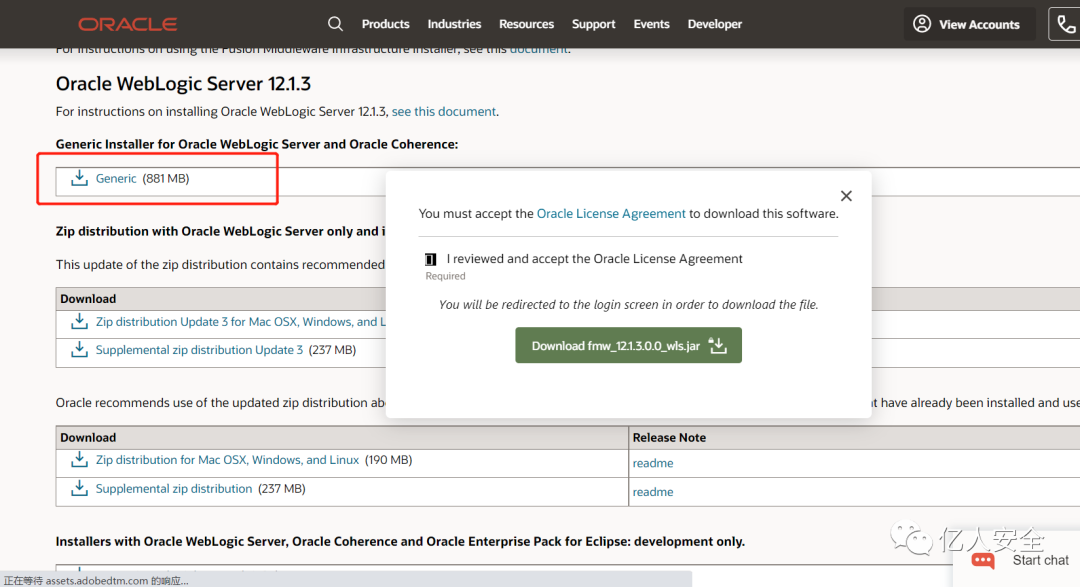Open readme for Zip distribution 190 MB
The height and width of the screenshot is (587, 1080).
[653, 463]
